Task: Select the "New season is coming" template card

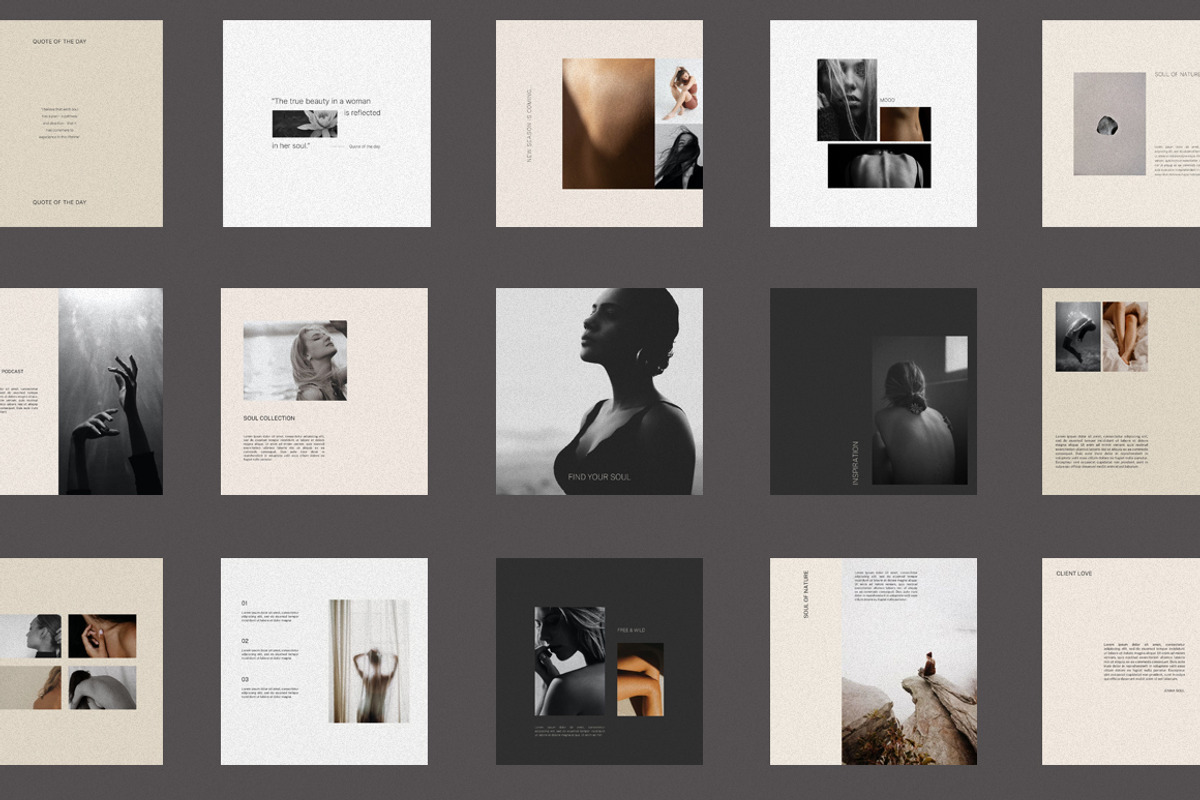Action: pyautogui.click(x=599, y=123)
